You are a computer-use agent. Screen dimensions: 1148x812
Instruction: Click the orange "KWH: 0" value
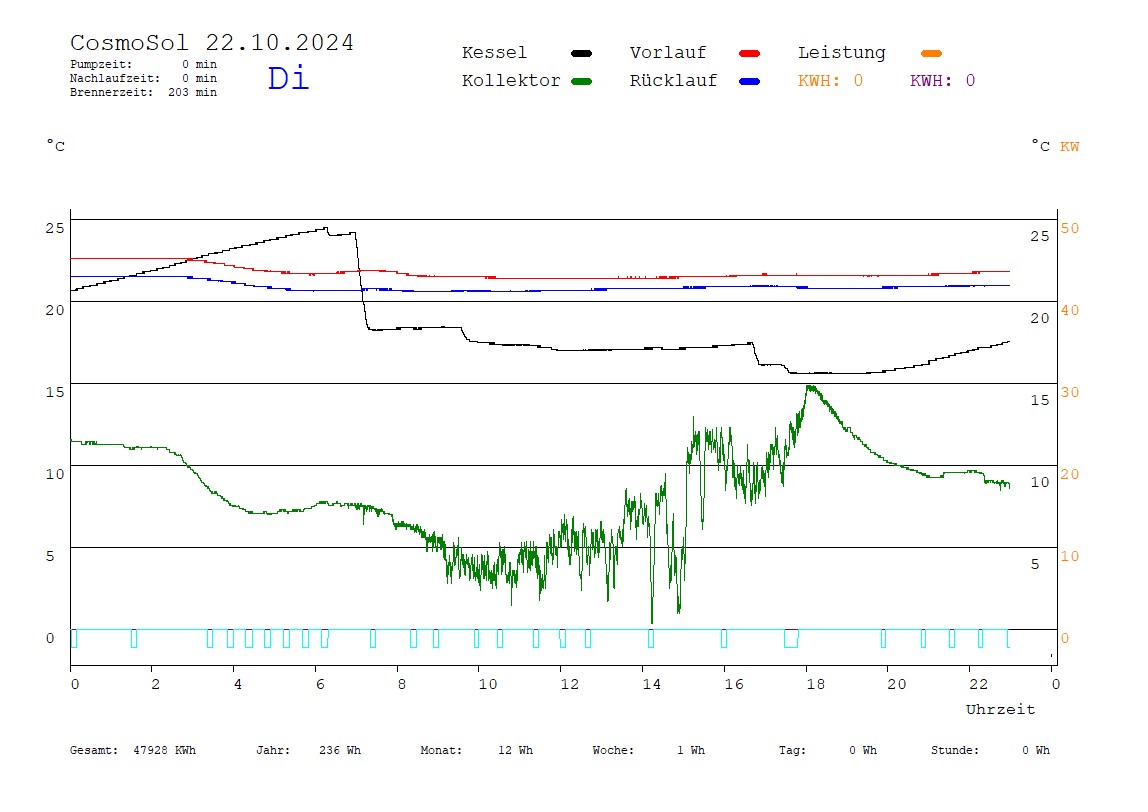click(x=830, y=81)
